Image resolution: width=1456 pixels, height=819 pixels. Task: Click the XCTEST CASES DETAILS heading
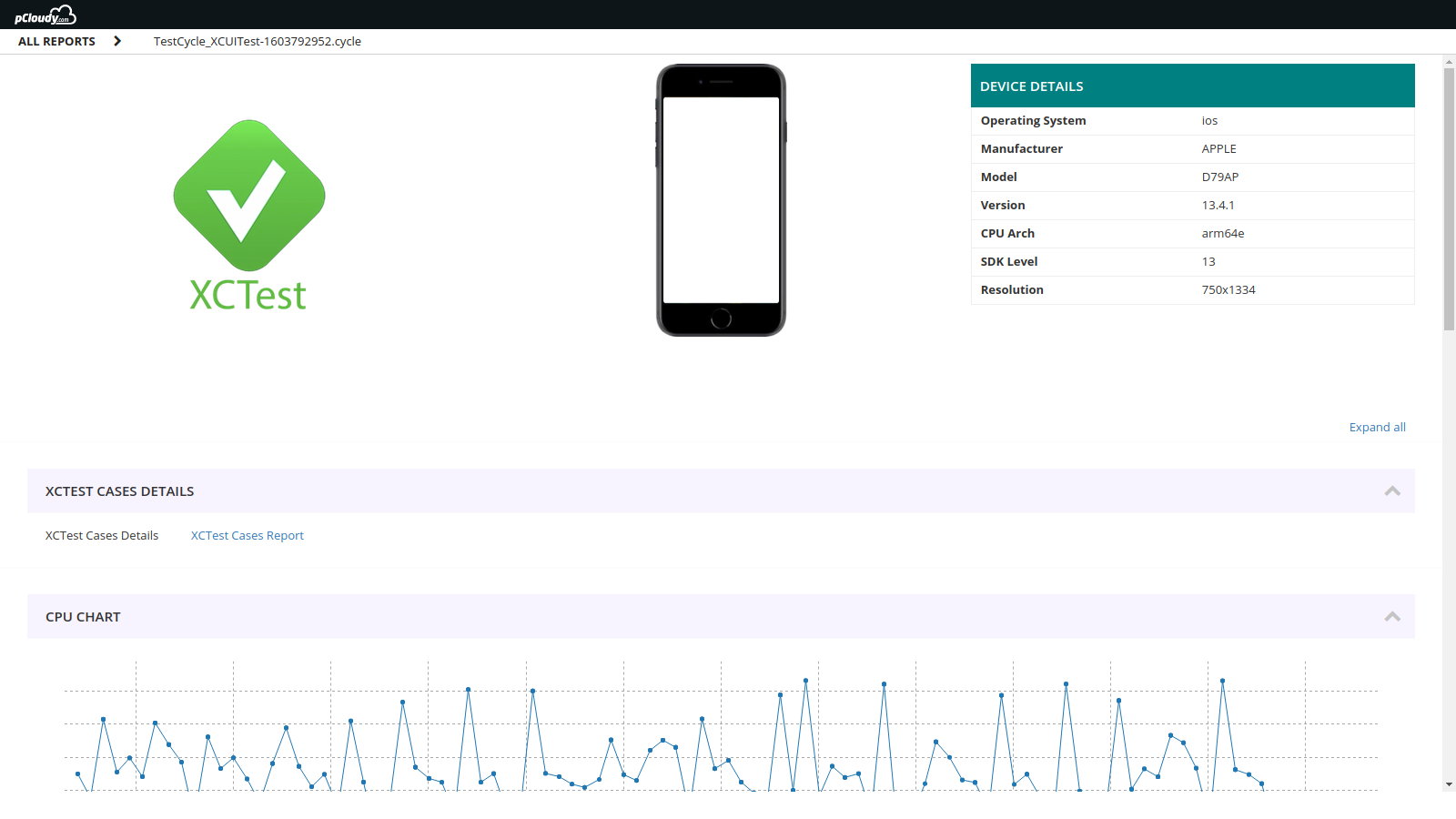pos(119,491)
